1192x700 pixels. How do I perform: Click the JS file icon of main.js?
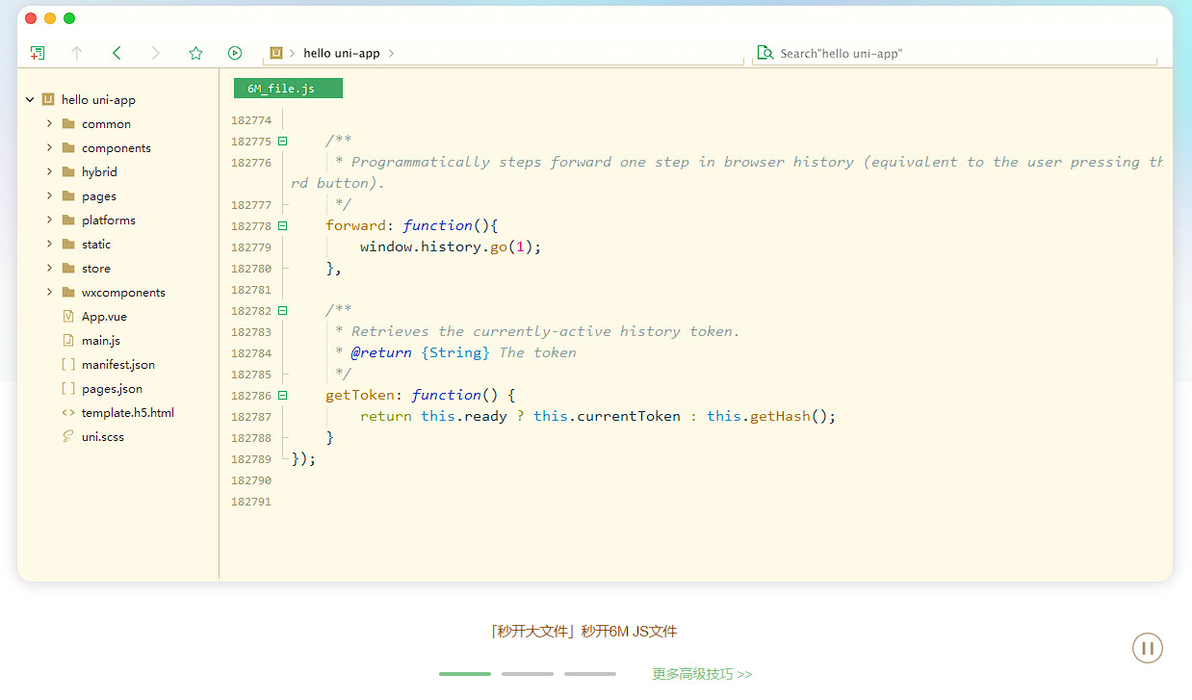coord(68,340)
